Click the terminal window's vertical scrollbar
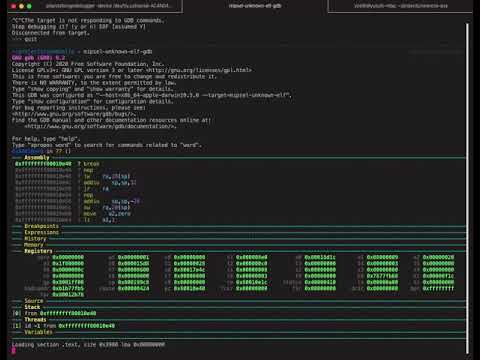The image size is (480, 360). (467, 188)
